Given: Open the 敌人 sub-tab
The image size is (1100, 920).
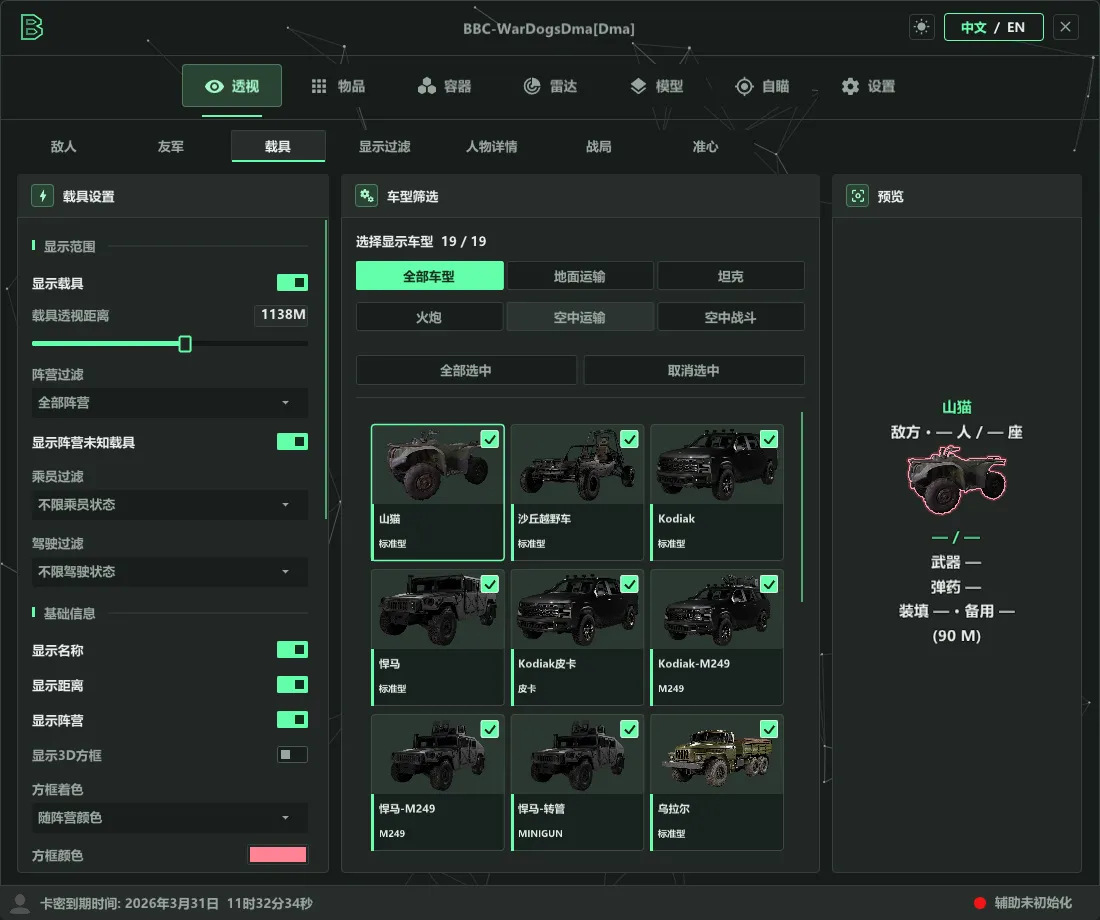Looking at the screenshot, I should [63, 147].
